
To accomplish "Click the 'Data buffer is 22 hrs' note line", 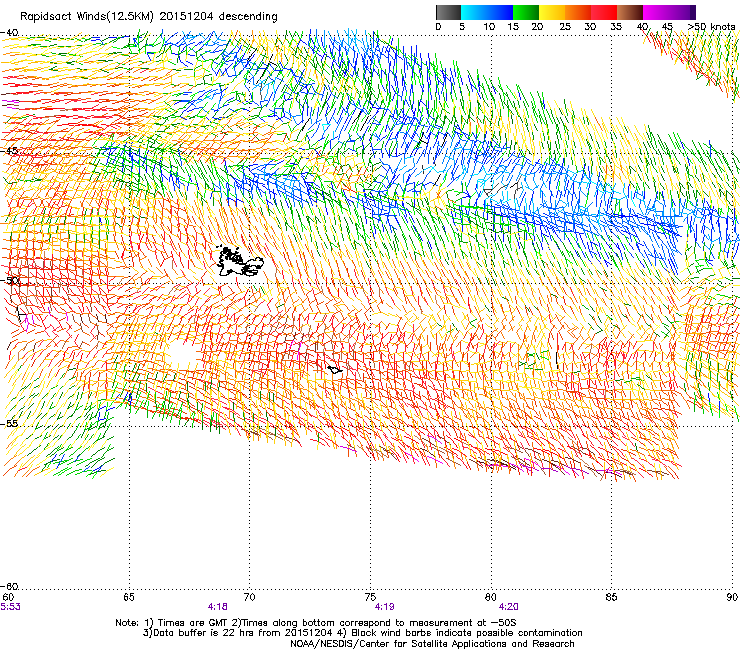I will (362, 633).
